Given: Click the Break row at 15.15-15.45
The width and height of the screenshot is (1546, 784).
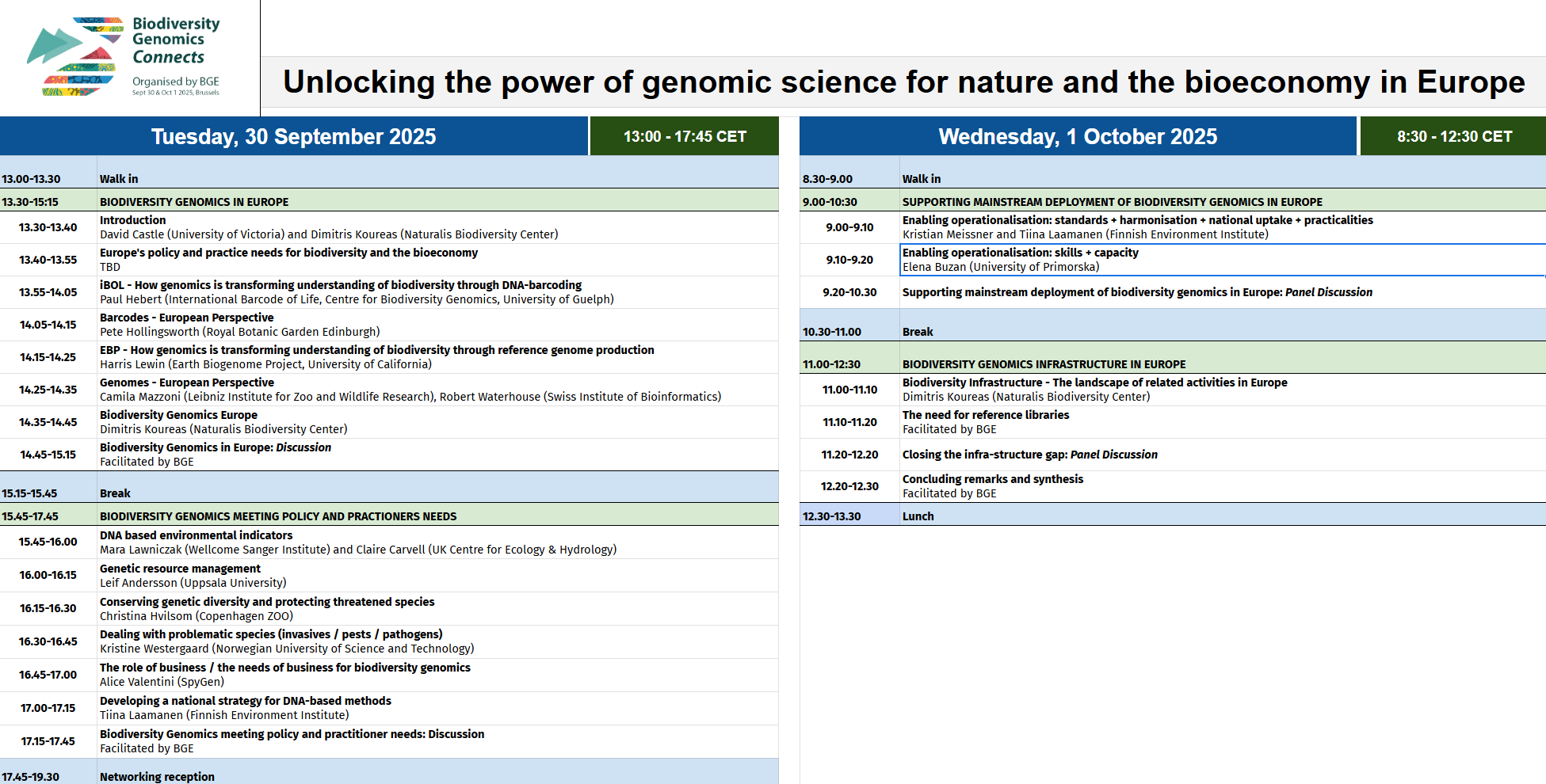Looking at the screenshot, I should (x=389, y=487).
